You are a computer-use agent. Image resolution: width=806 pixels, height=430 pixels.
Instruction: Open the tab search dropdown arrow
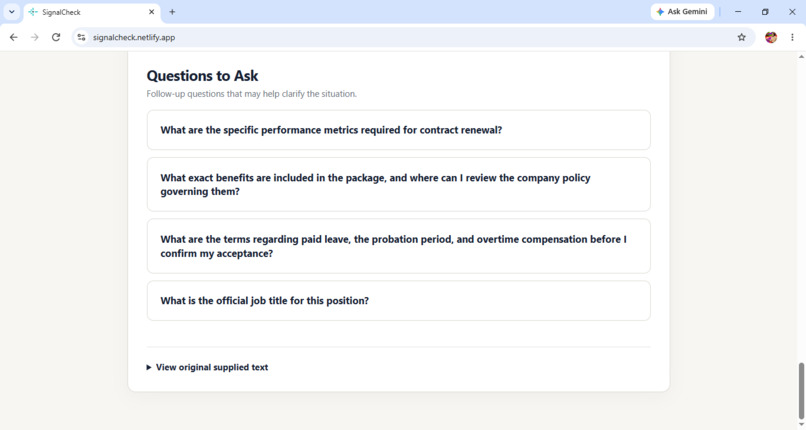[11, 12]
